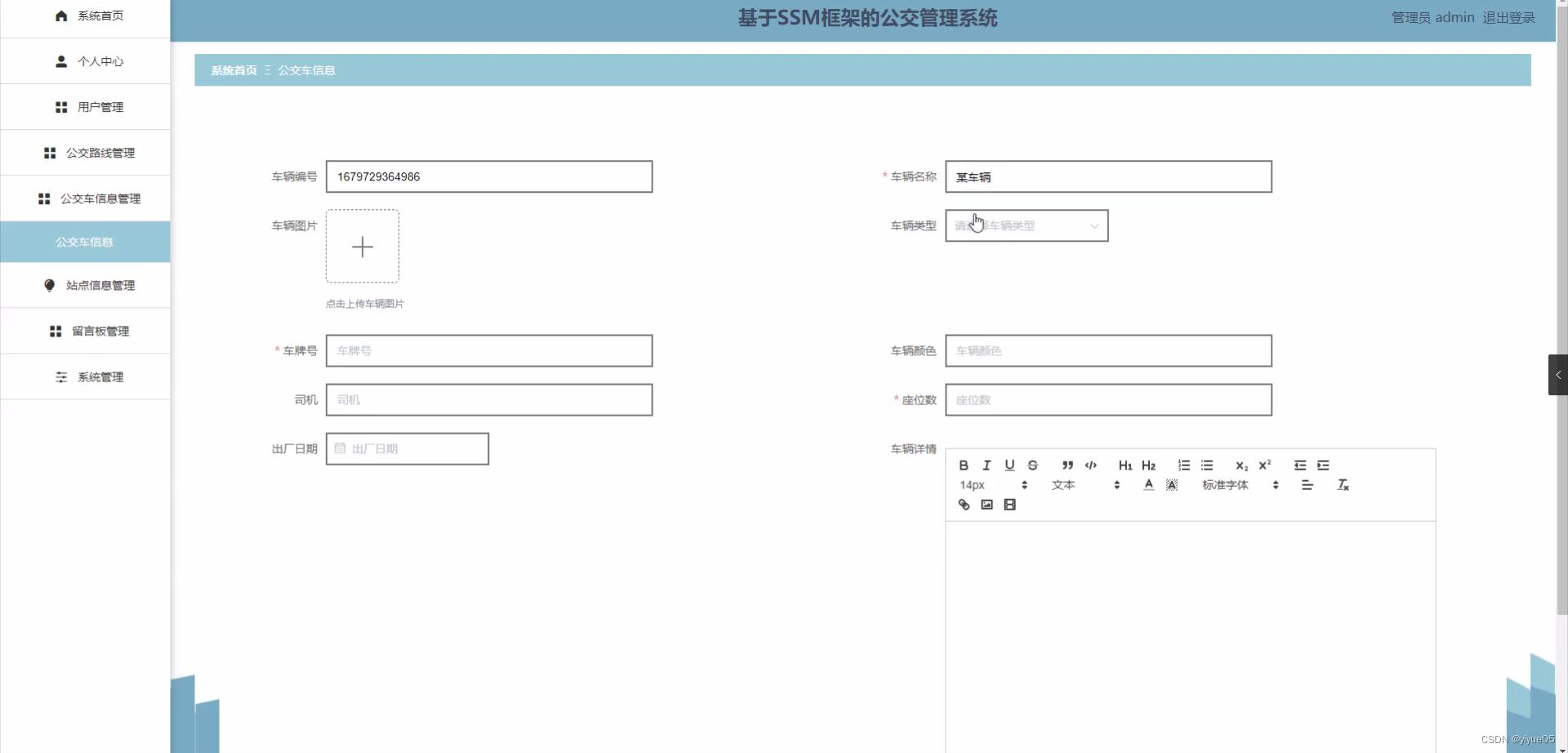Open the text background color picker
The height and width of the screenshot is (753, 1568).
[1172, 485]
